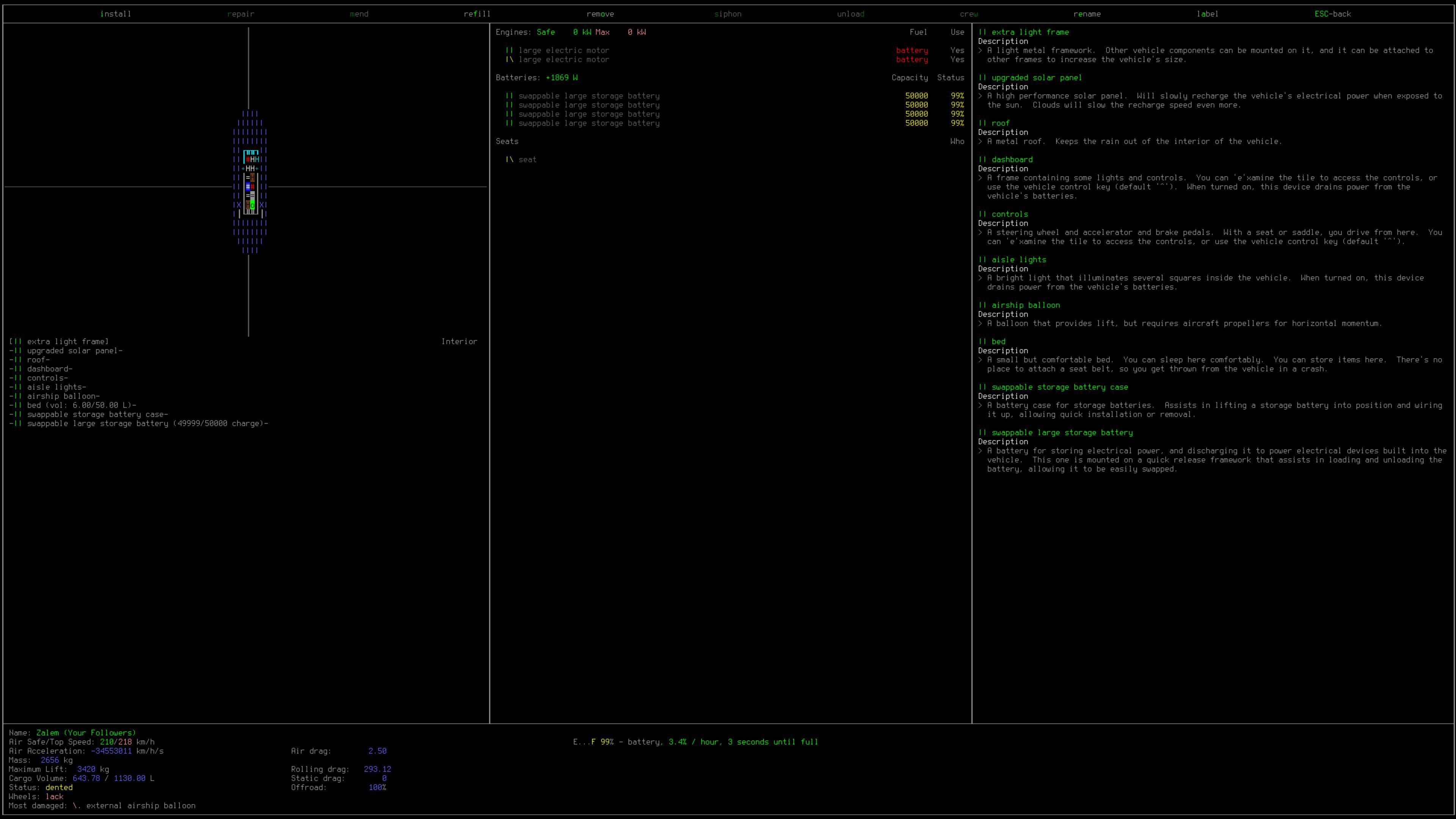Click the right blue 'X' vehicle tile
Image resolution: width=1456 pixels, height=819 pixels.
coord(262,205)
